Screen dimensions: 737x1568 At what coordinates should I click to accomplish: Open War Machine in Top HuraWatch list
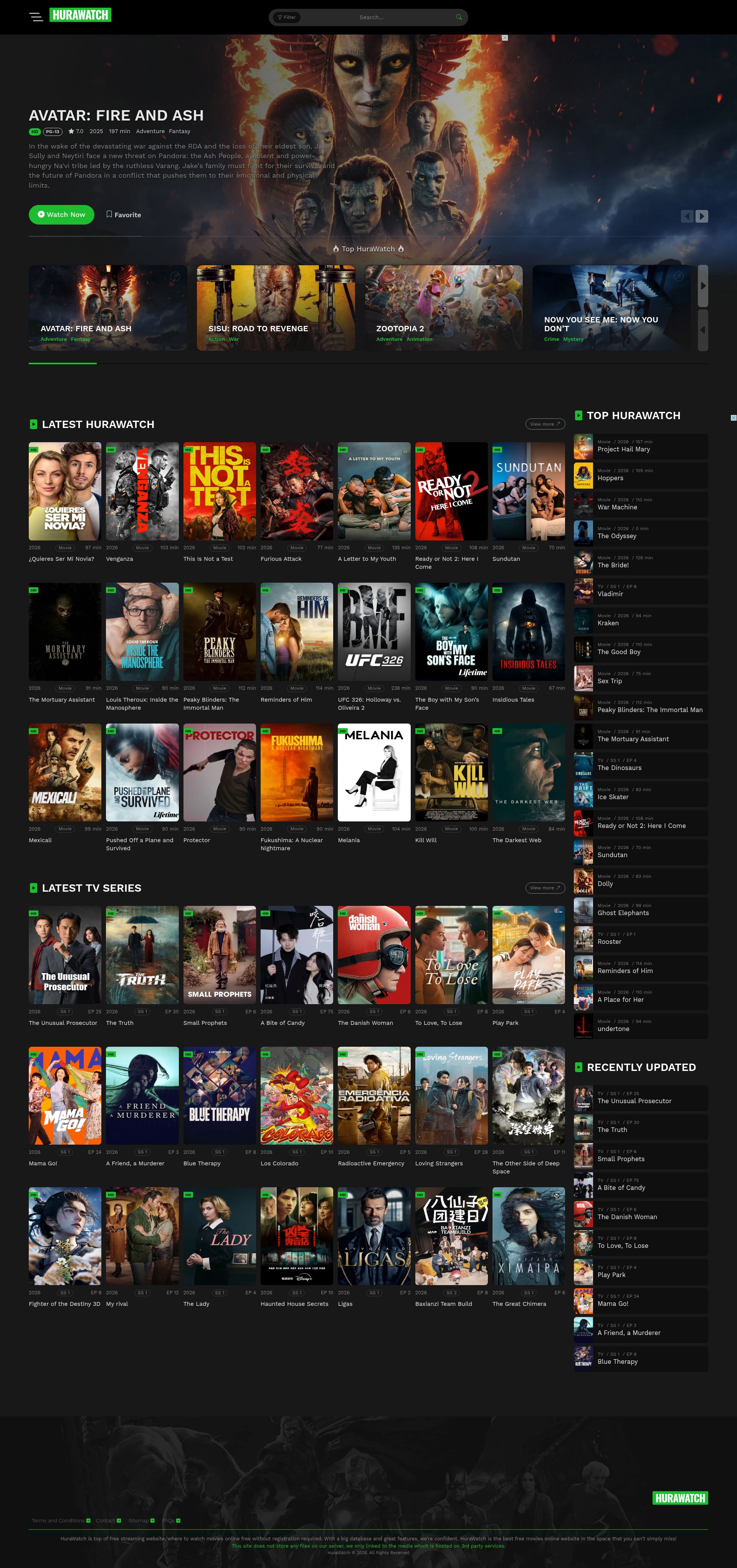pyautogui.click(x=641, y=504)
